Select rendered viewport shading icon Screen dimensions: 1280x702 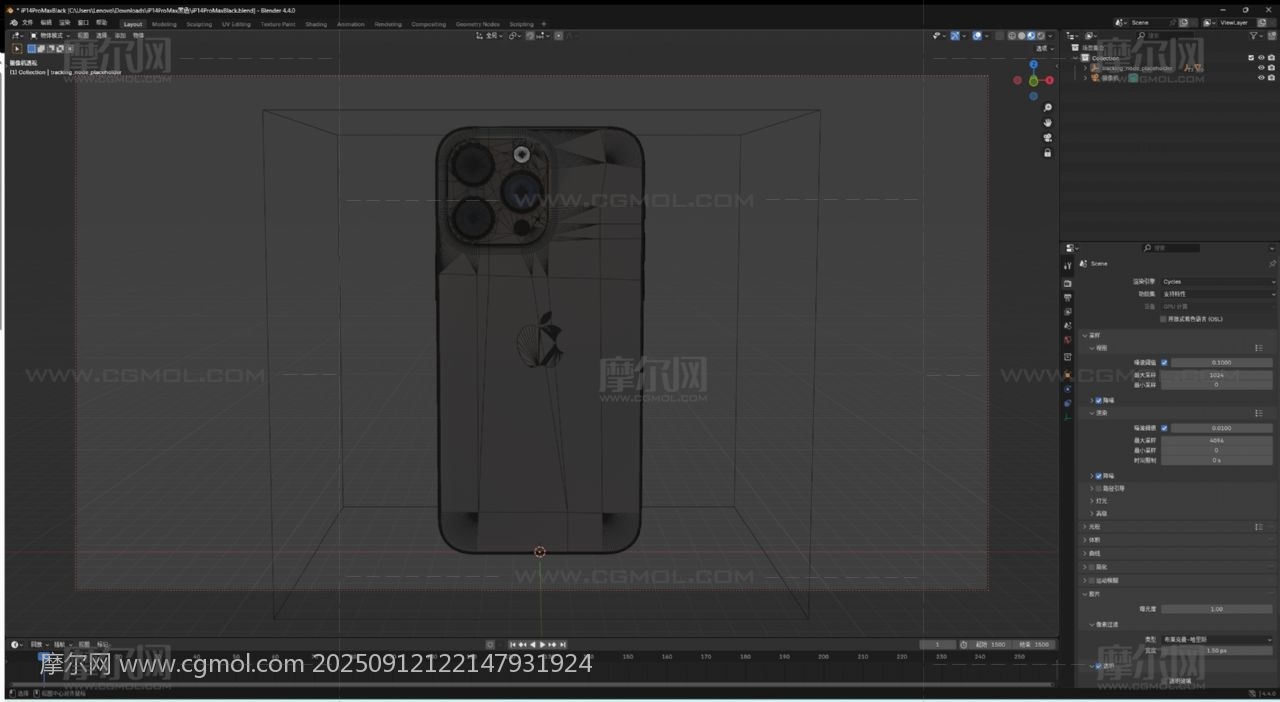click(1041, 36)
